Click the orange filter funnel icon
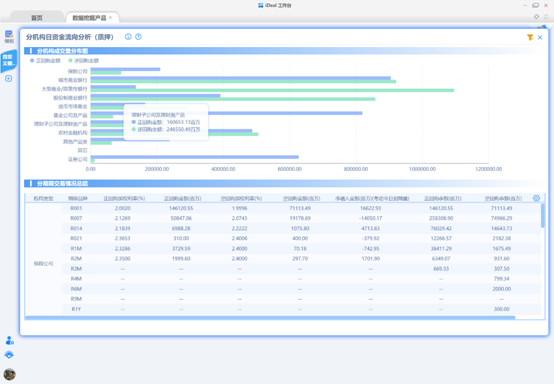This screenshot has height=384, width=554. (530, 37)
